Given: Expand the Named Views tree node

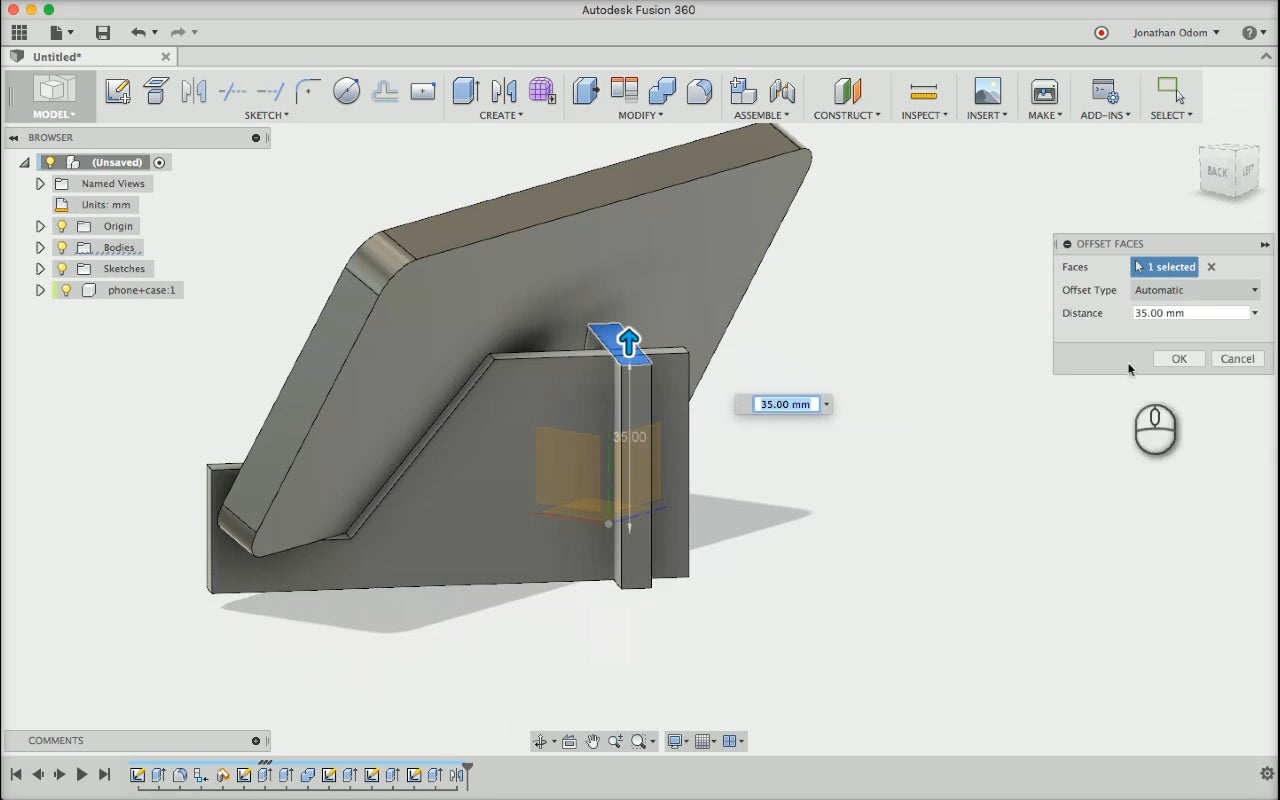Looking at the screenshot, I should click(40, 184).
